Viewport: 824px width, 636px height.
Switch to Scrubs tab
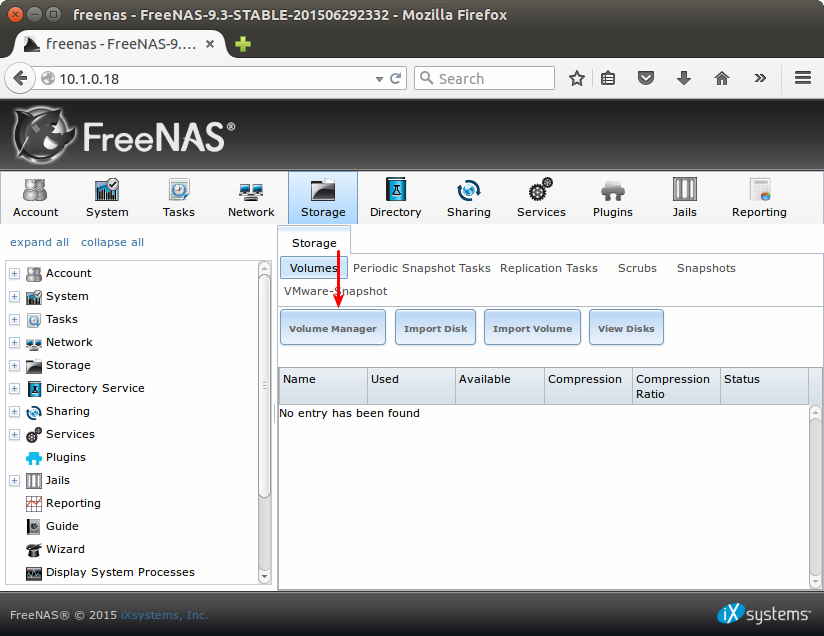point(637,268)
